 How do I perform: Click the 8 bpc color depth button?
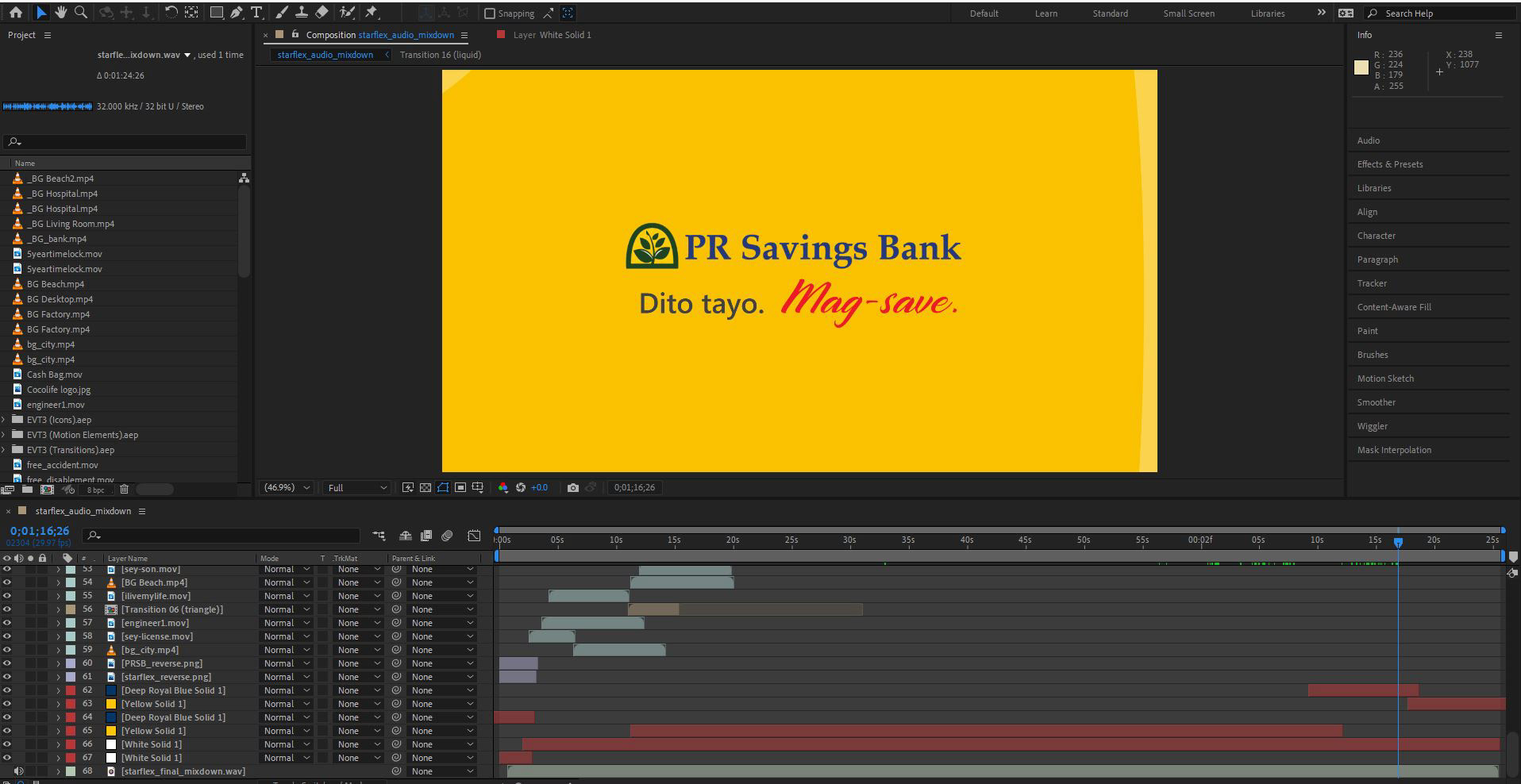(95, 490)
